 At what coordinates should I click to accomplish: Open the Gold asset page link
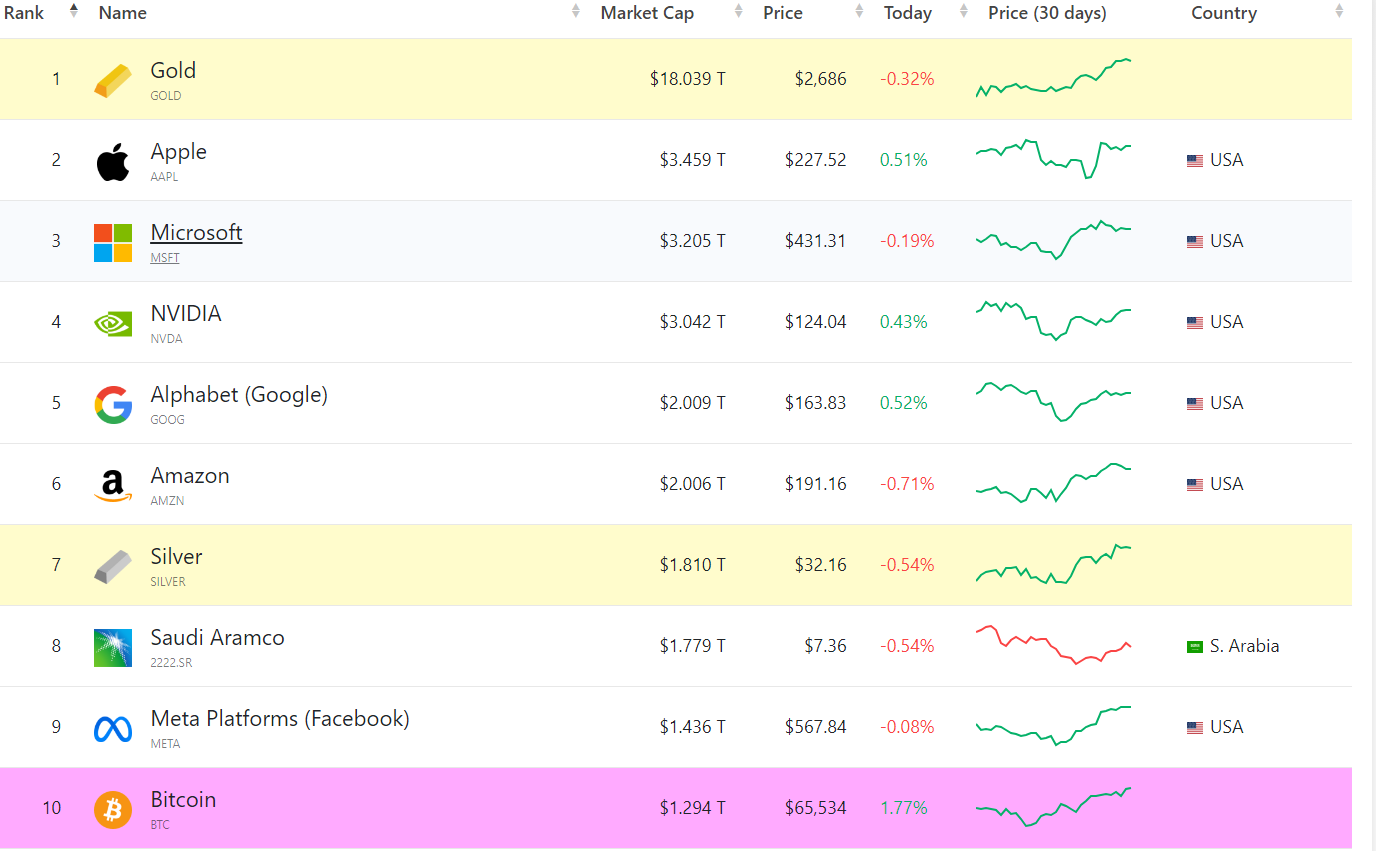173,71
